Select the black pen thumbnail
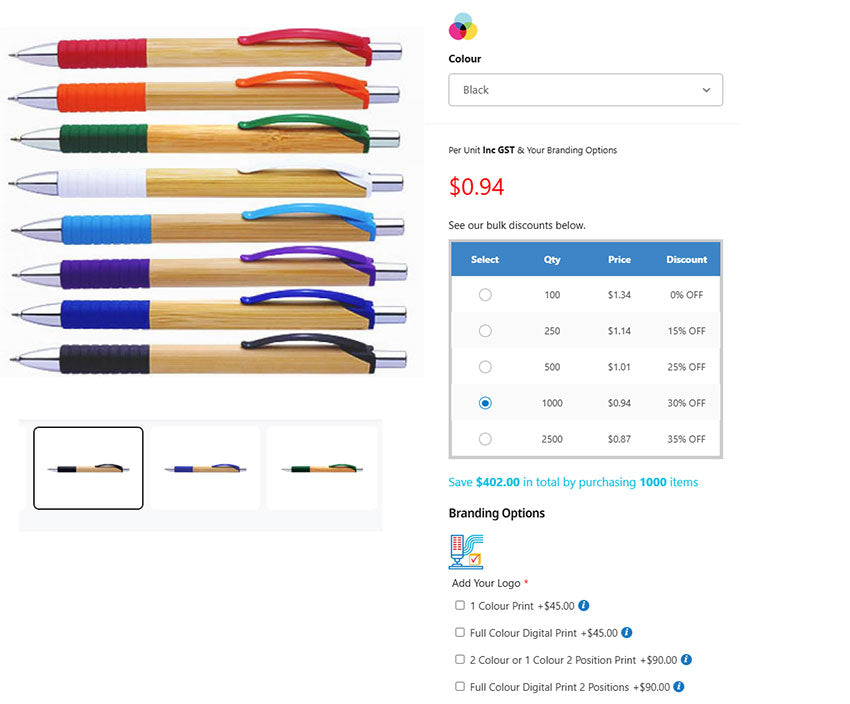The height and width of the screenshot is (704, 850). pos(88,468)
